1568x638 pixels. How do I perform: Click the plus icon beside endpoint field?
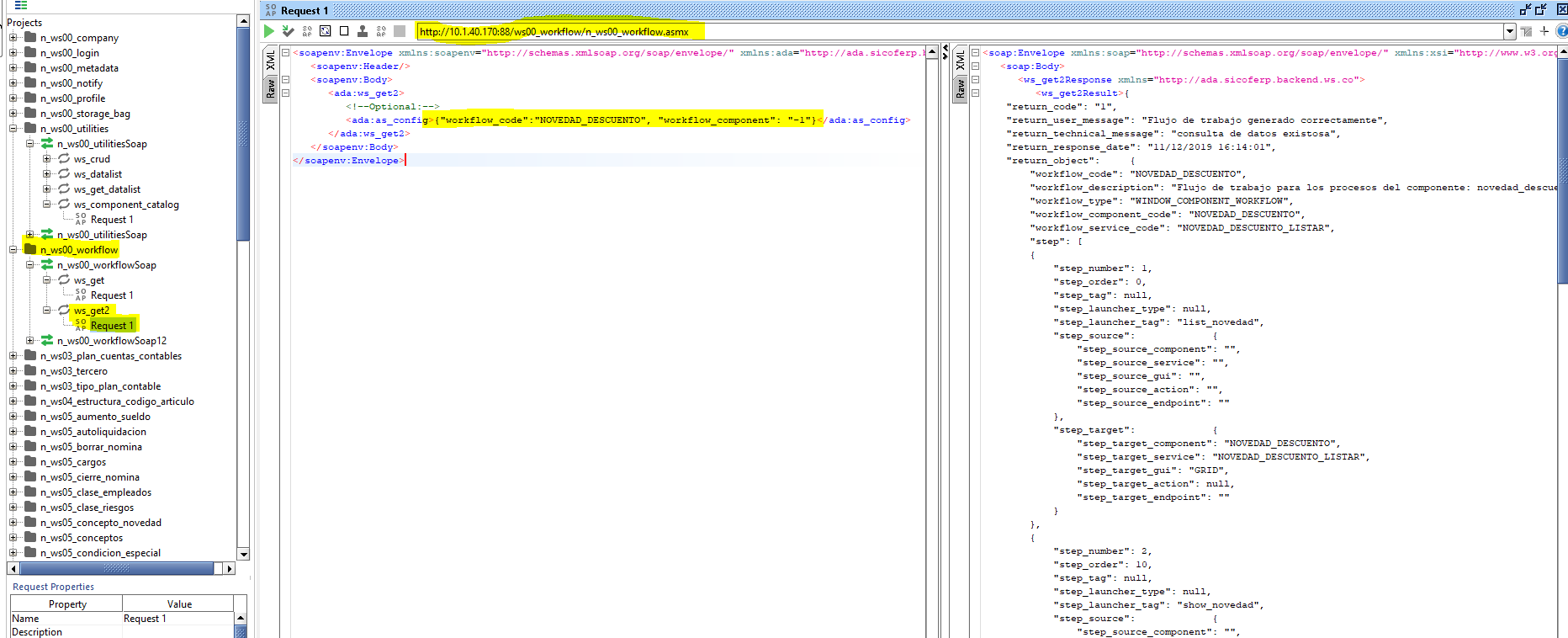pos(1544,31)
